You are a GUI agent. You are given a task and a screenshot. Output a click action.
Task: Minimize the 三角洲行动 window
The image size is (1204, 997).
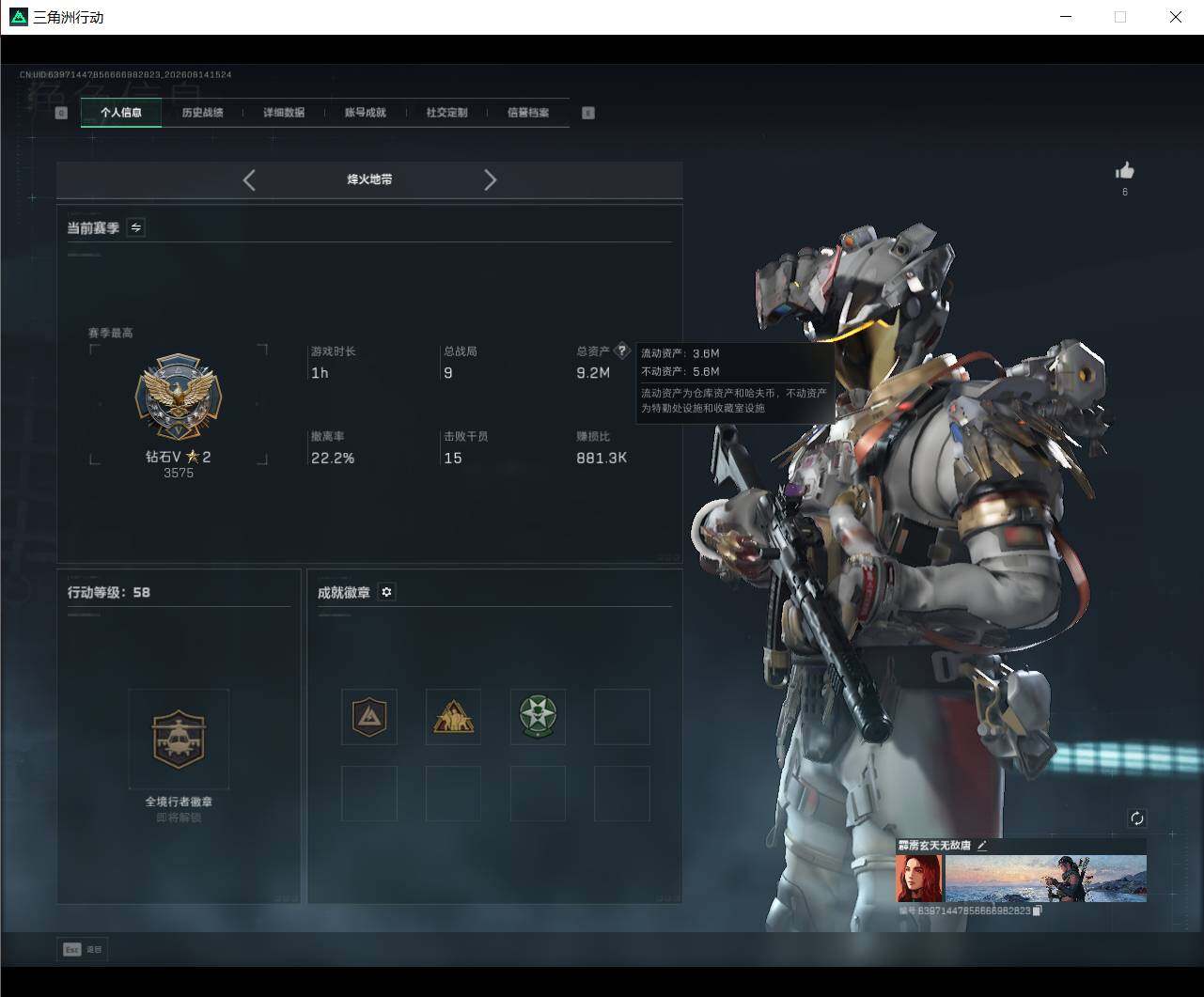(1066, 17)
